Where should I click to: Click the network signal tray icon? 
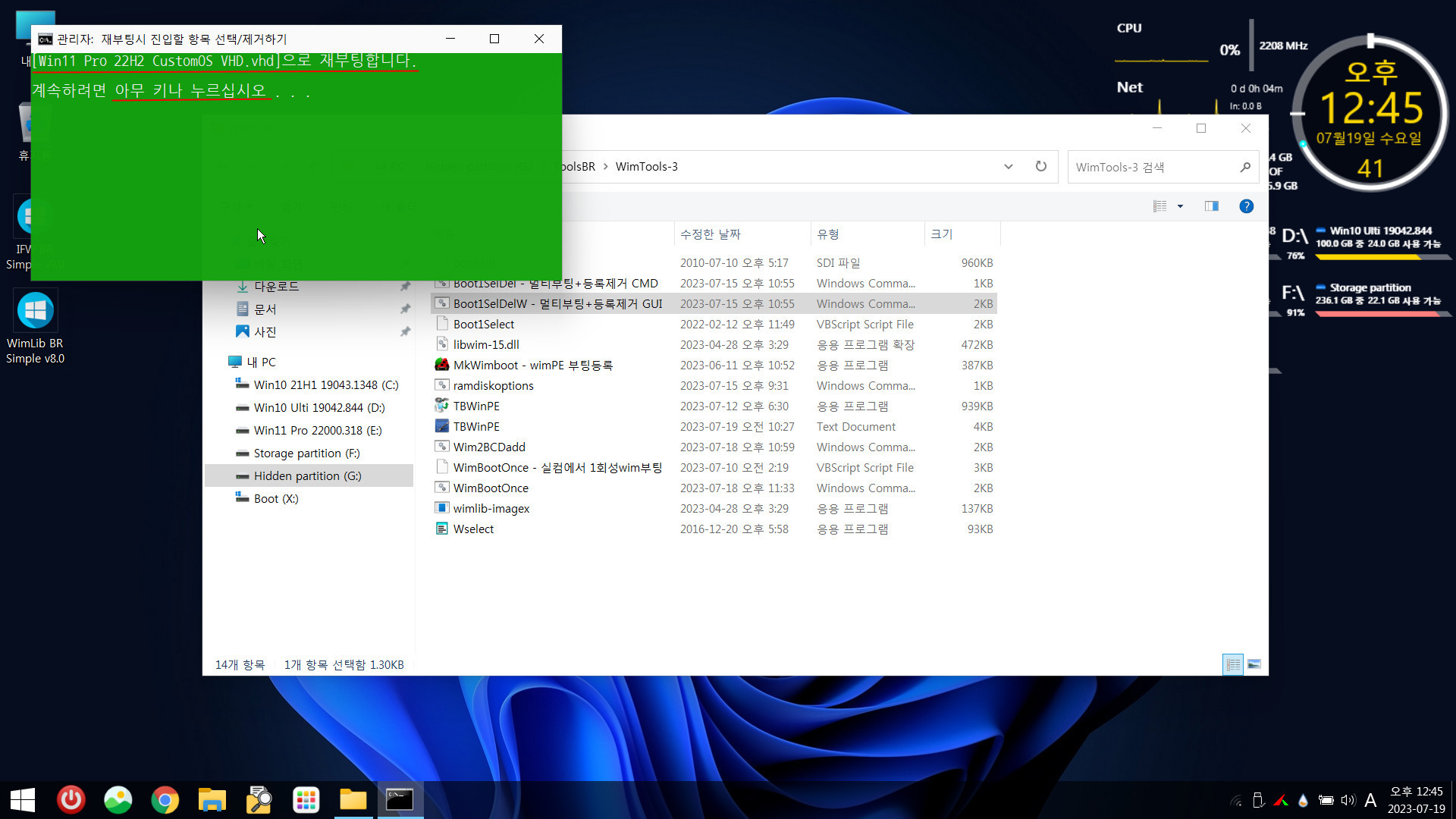click(1236, 800)
